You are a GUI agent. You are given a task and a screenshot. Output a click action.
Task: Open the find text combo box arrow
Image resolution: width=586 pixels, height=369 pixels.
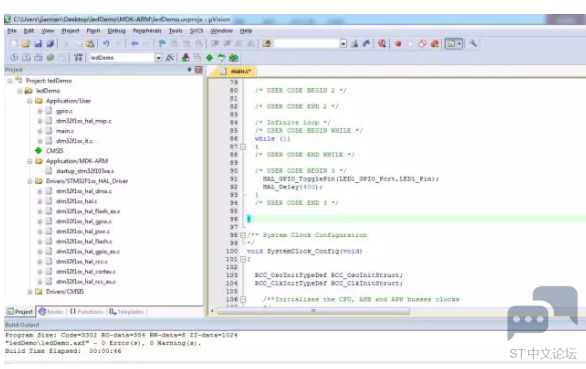click(343, 44)
